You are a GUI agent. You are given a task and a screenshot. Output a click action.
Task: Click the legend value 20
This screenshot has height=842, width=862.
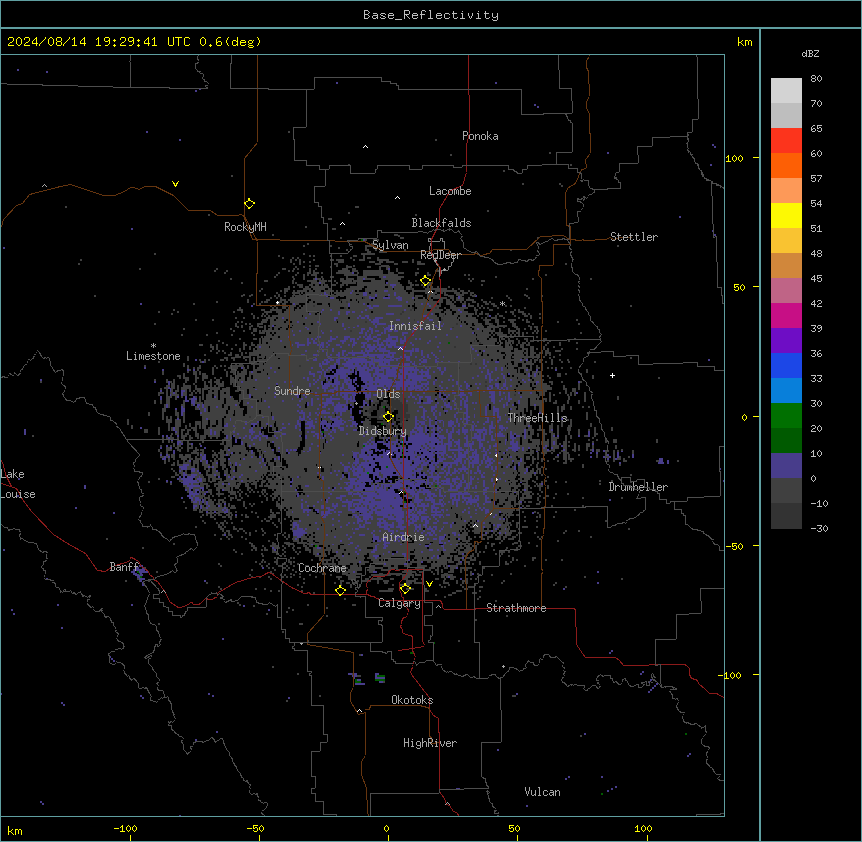(816, 428)
